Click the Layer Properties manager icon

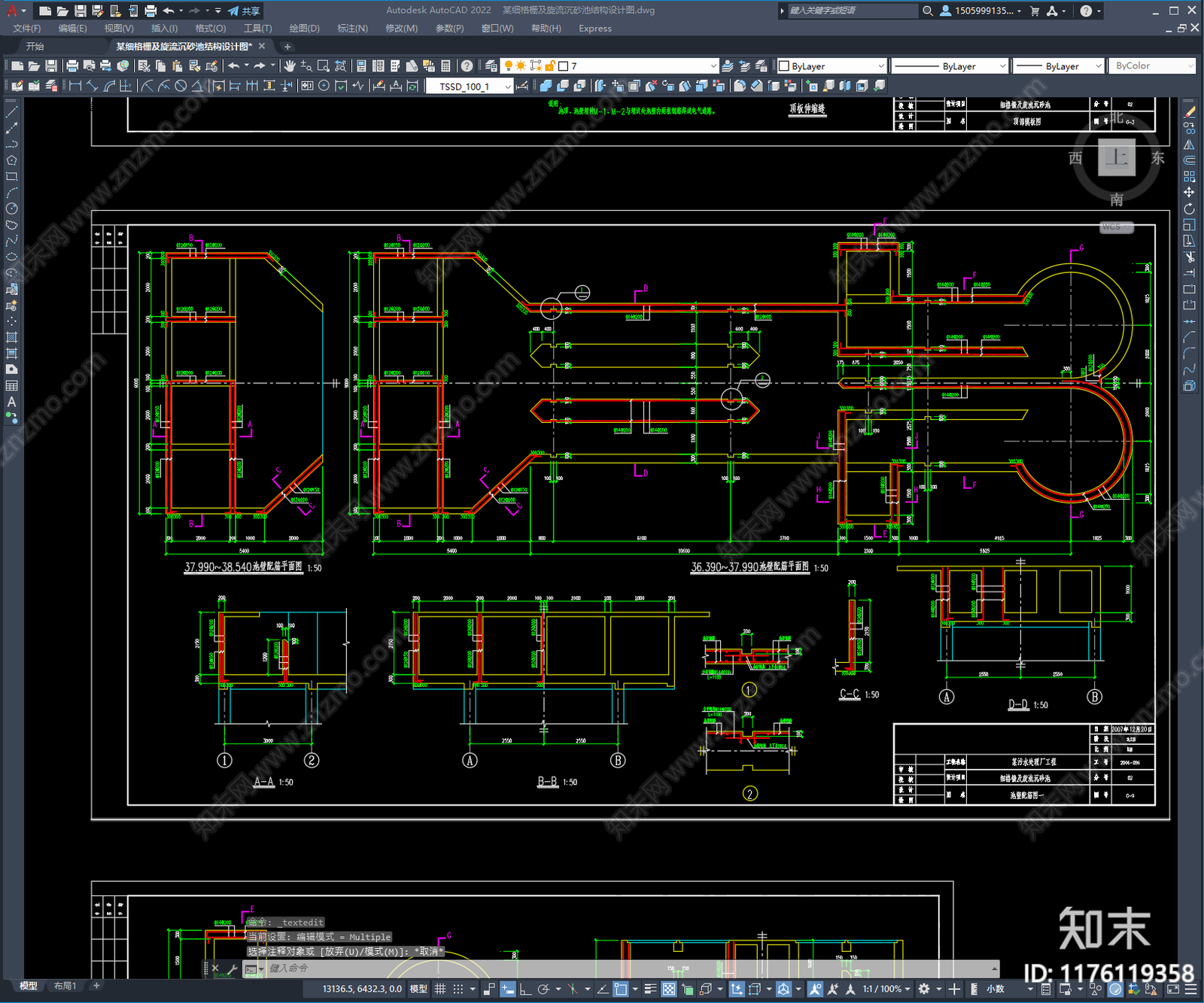(491, 66)
